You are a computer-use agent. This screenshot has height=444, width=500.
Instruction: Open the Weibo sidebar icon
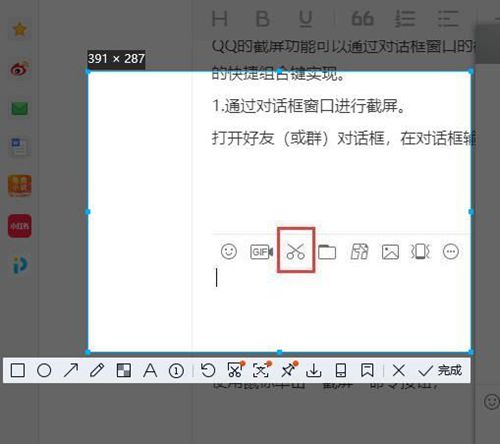tap(20, 69)
